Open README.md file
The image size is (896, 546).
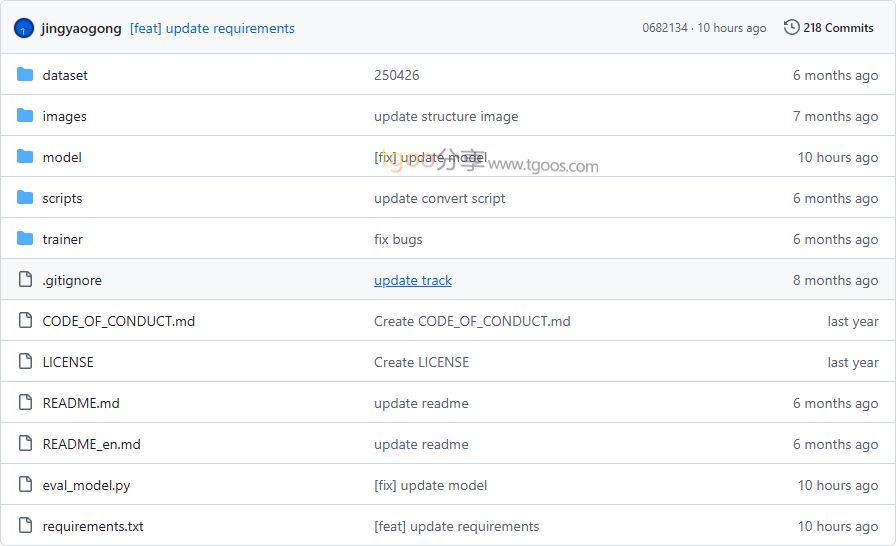(x=81, y=403)
